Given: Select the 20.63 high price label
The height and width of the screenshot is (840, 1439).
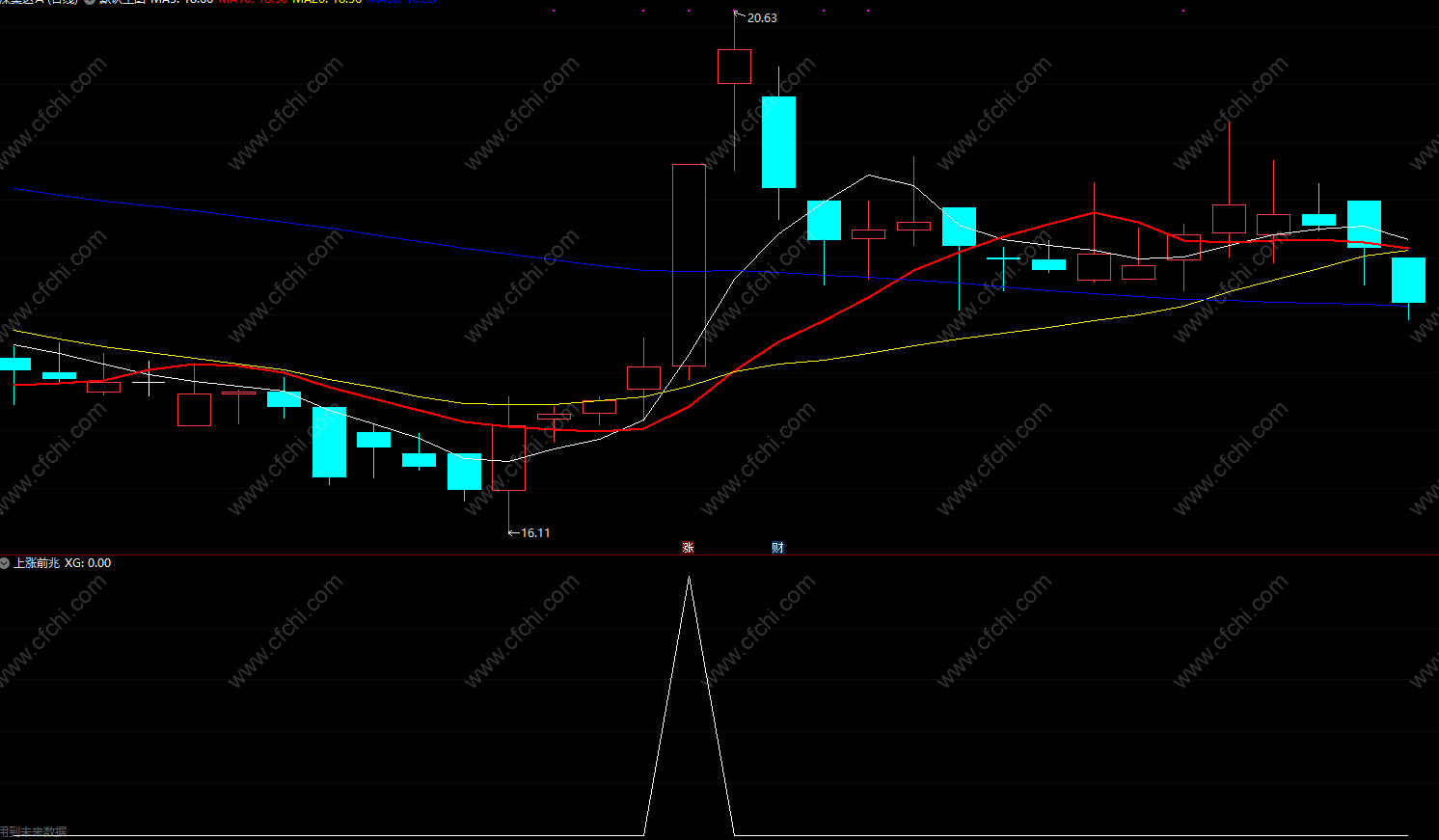Looking at the screenshot, I should click(762, 18).
